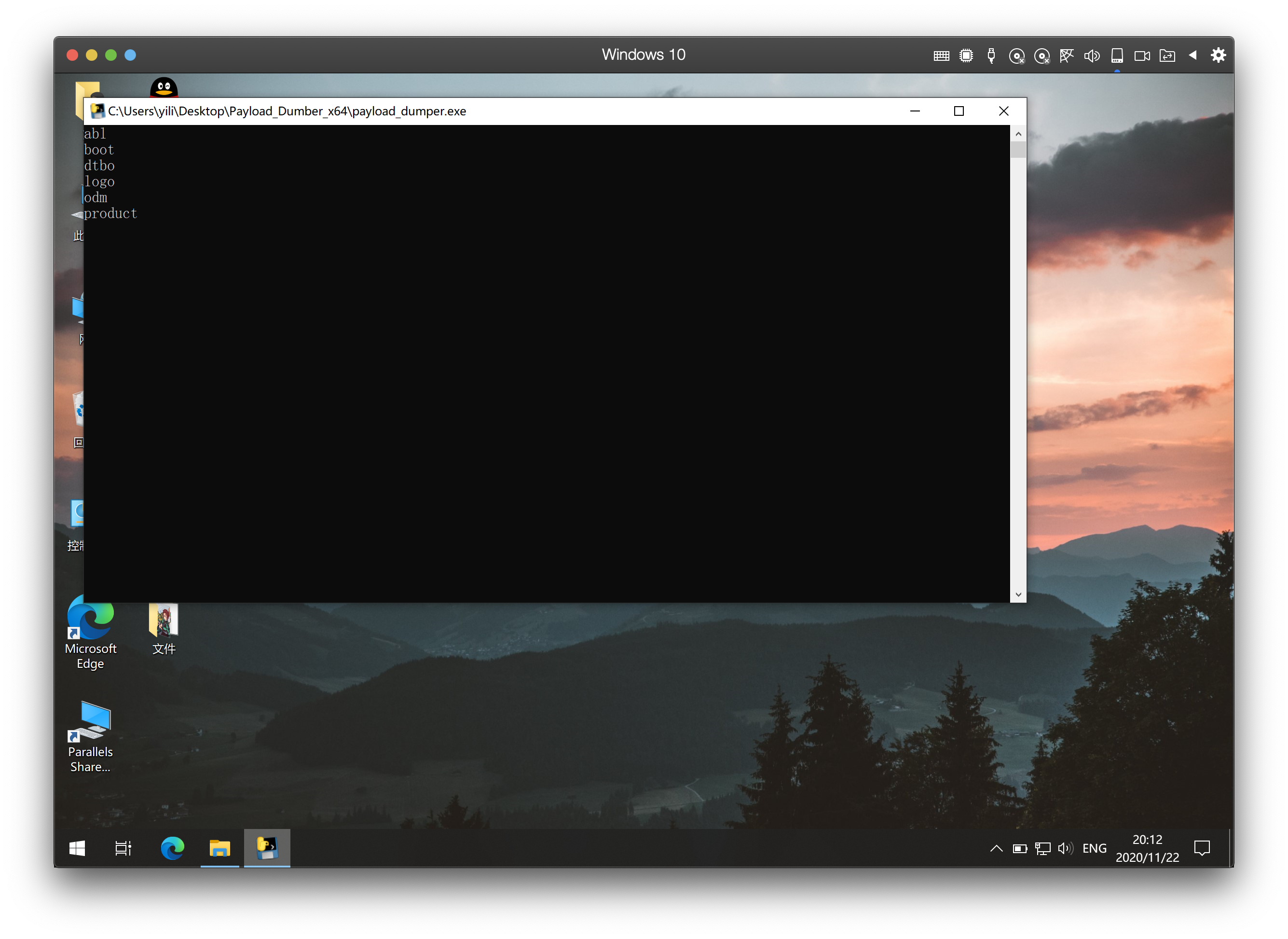Maximize the payload_dumper.exe console window
Image resolution: width=1288 pixels, height=939 pixels.
coord(959,111)
